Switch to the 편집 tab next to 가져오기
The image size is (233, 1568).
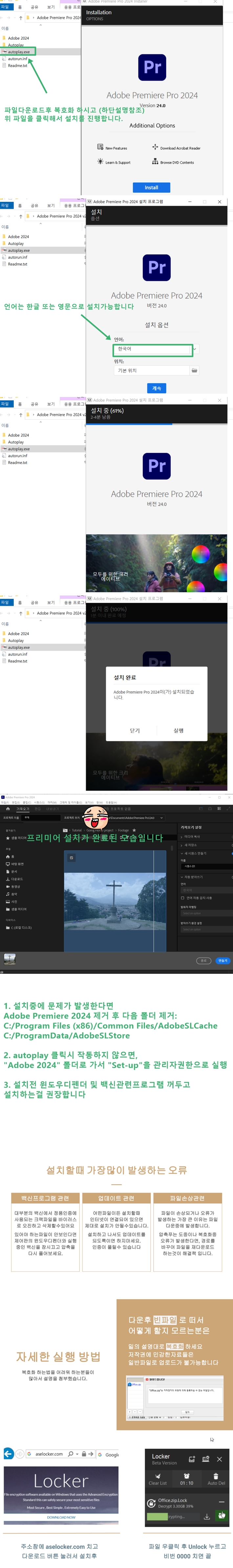tap(37, 809)
